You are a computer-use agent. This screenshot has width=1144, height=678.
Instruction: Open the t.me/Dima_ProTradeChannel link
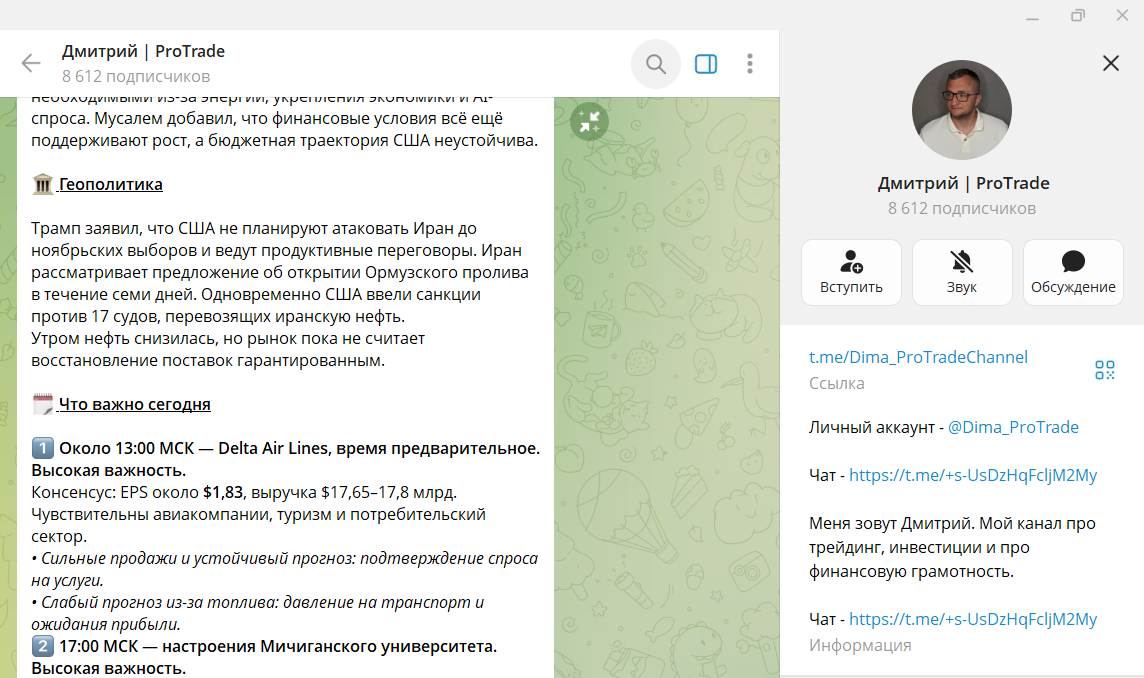918,358
